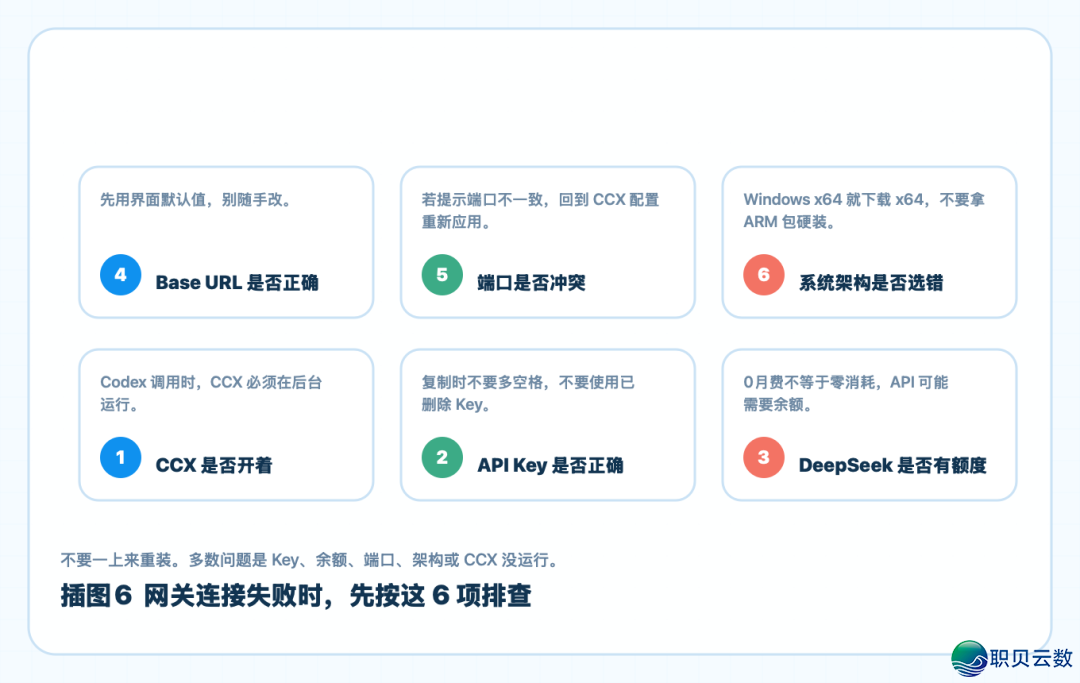Click the text '先用界面默认值，别随手改。'
This screenshot has height=683, width=1080.
(x=196, y=200)
